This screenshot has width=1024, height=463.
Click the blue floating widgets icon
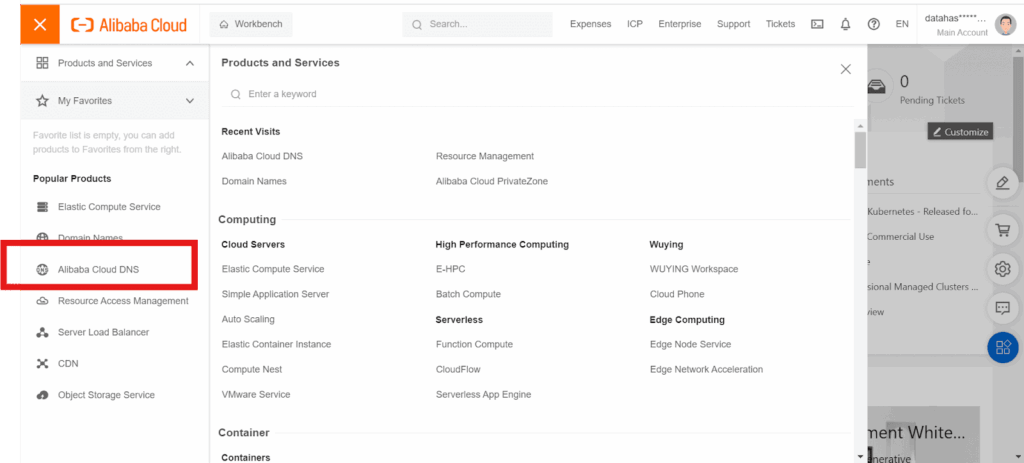(x=1002, y=347)
